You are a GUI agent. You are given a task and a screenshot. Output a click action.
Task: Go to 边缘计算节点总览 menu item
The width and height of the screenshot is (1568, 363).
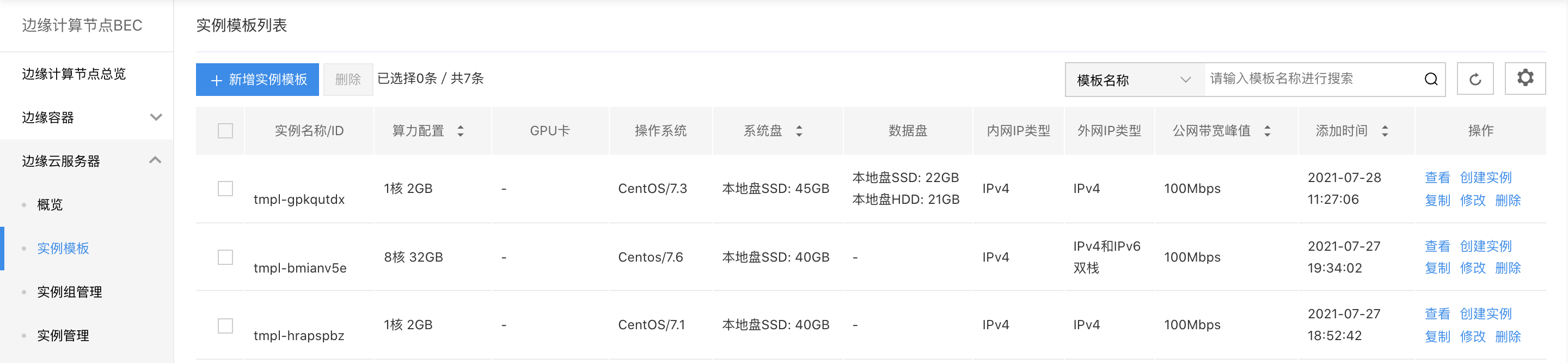[x=74, y=74]
